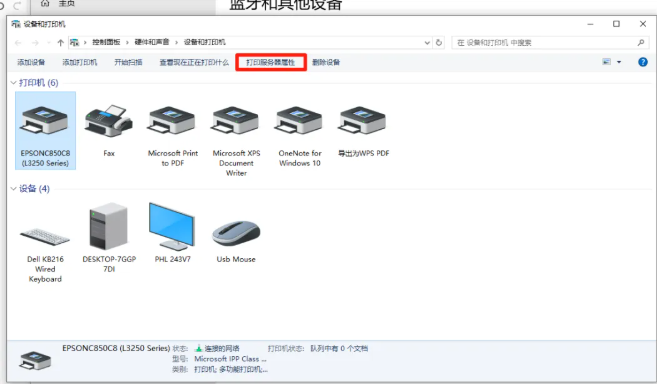Click 查看现在正在打印什么 in the toolbar
The image size is (657, 384).
[x=194, y=62]
